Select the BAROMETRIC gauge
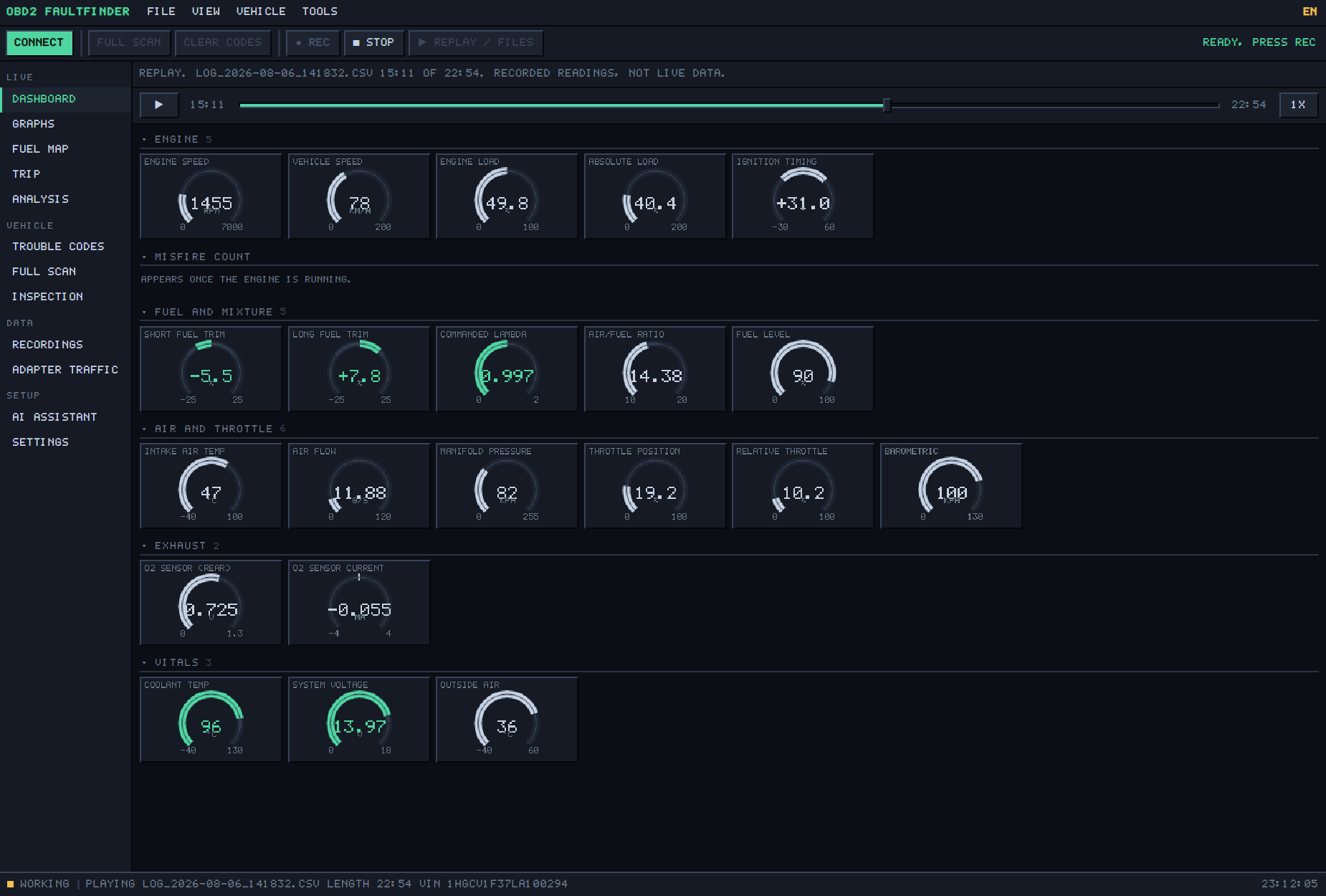This screenshot has width=1326, height=896. (x=951, y=485)
